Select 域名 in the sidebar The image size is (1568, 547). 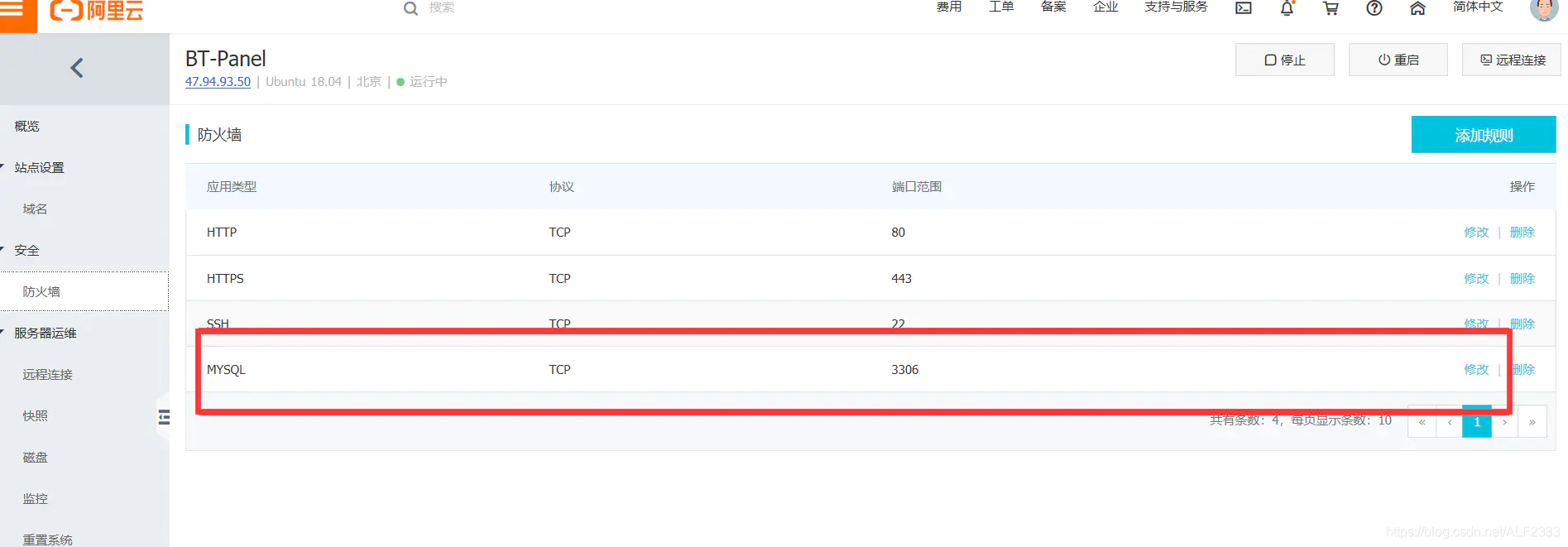click(x=35, y=209)
